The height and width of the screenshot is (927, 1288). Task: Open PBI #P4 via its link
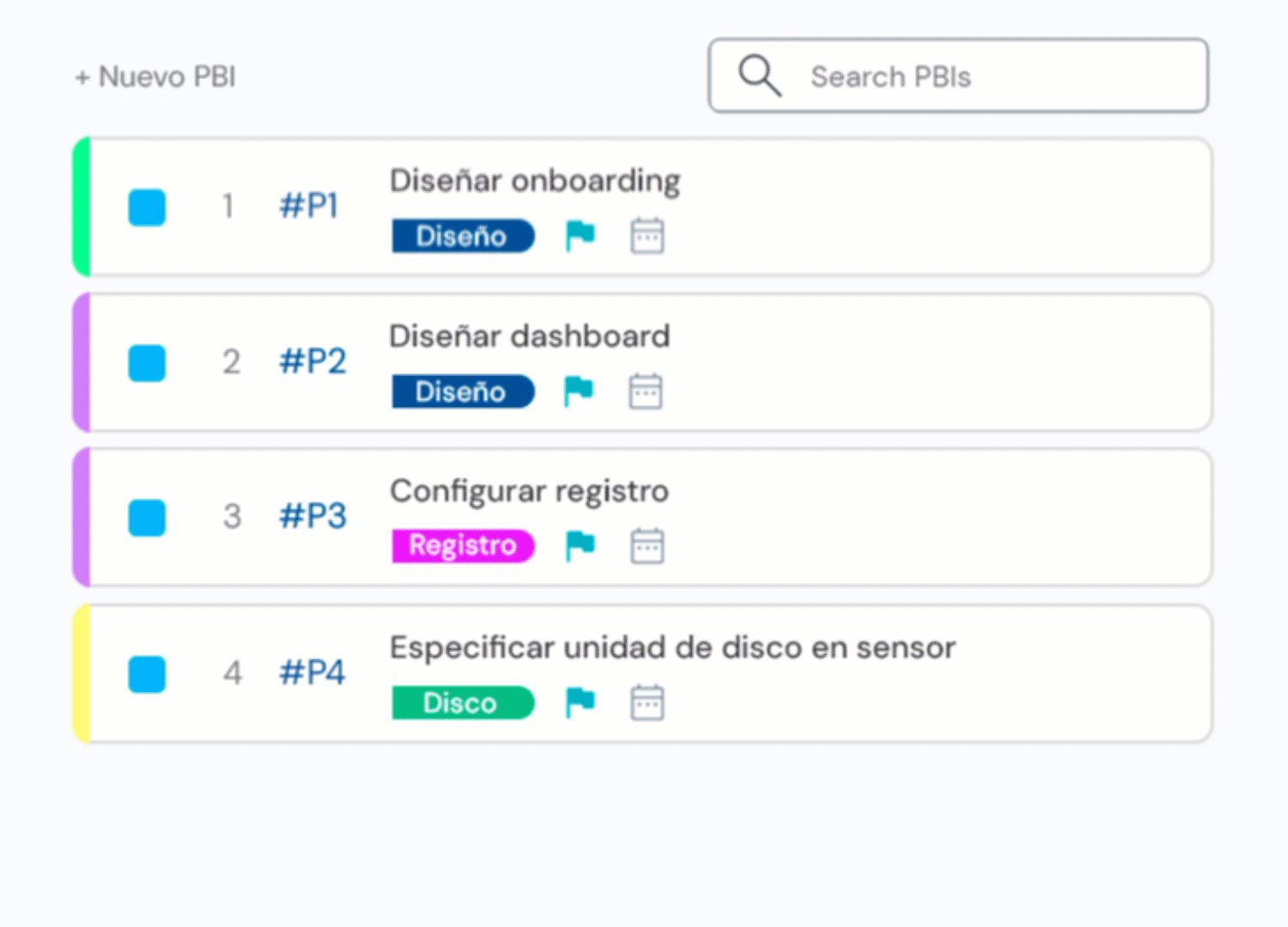313,674
